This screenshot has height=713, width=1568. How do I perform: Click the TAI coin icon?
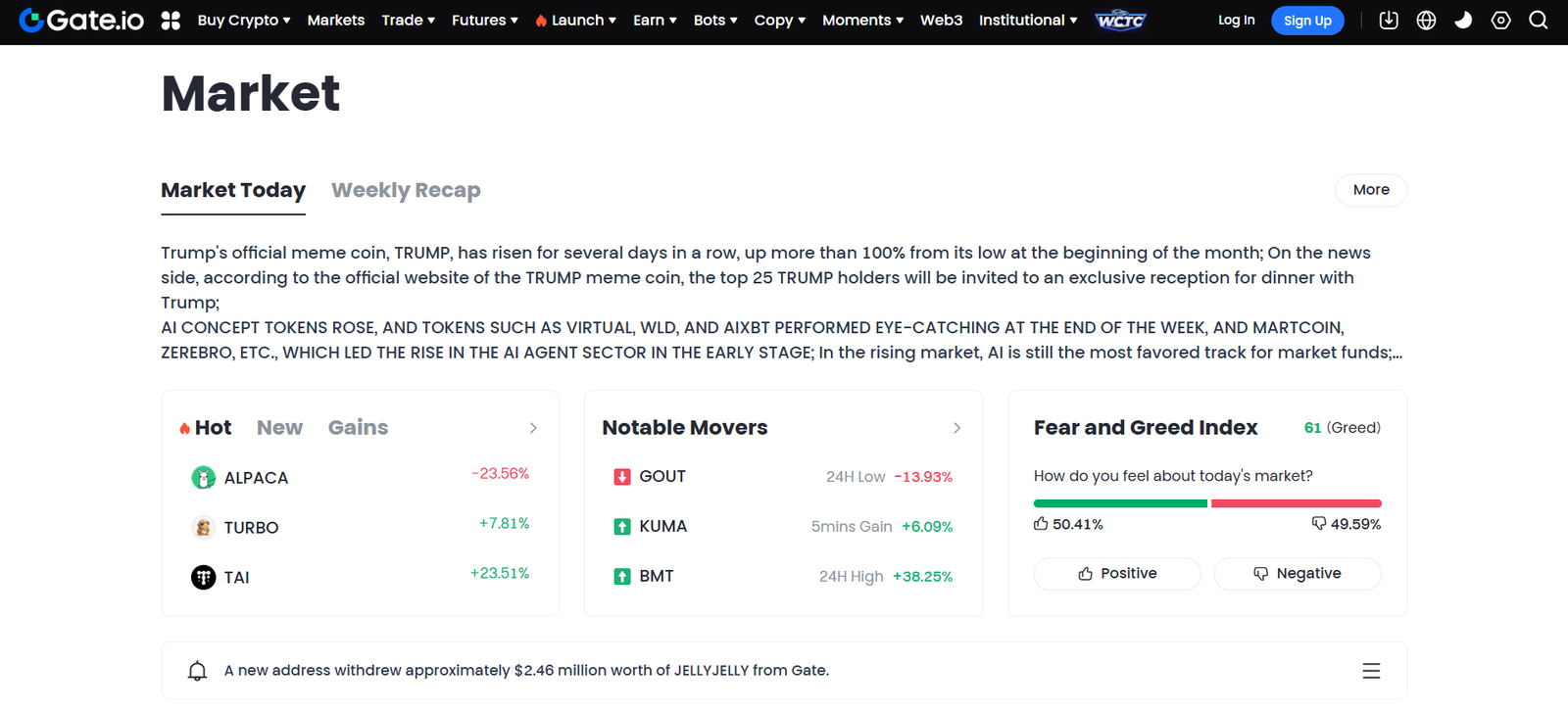(x=203, y=578)
